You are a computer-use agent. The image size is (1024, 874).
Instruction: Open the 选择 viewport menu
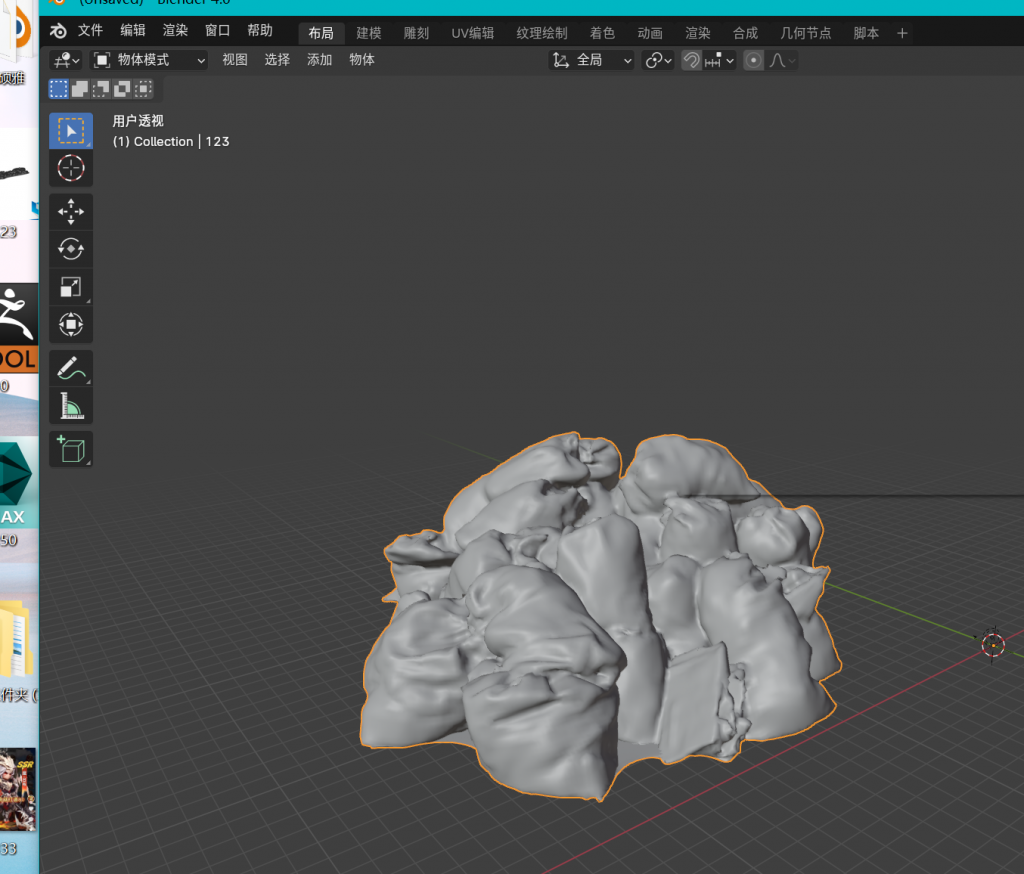coord(278,60)
